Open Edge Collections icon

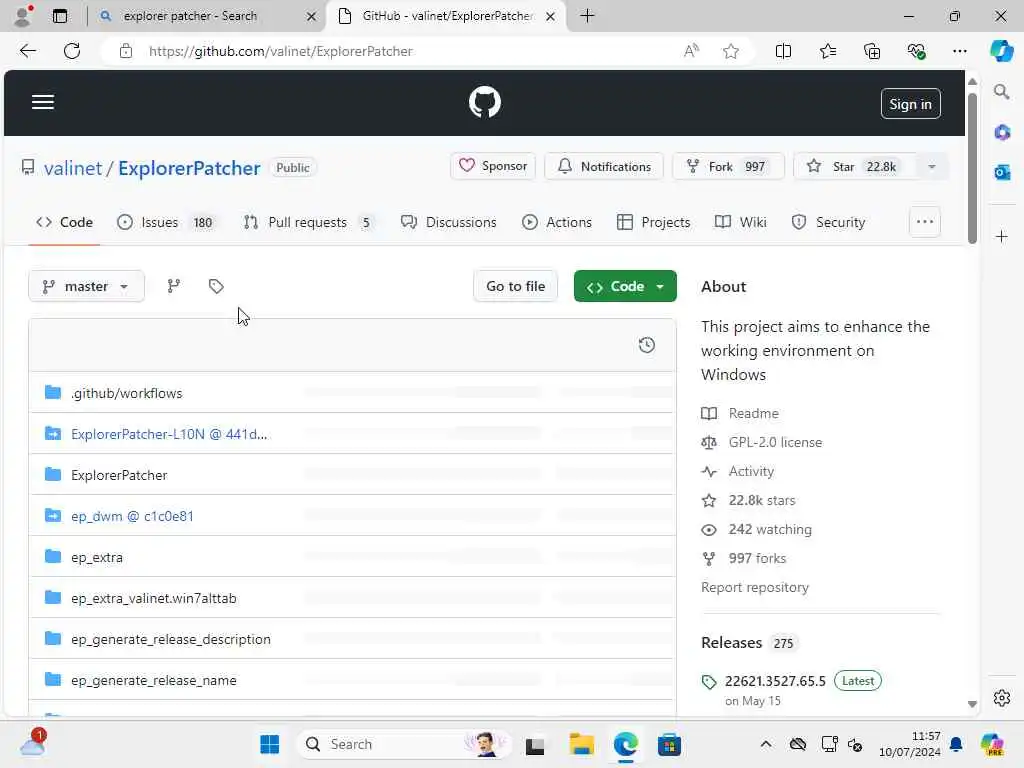coord(872,51)
